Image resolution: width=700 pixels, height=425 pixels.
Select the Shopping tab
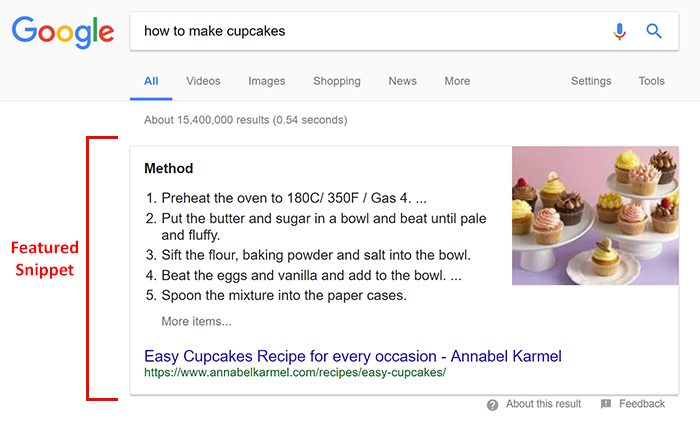(337, 81)
